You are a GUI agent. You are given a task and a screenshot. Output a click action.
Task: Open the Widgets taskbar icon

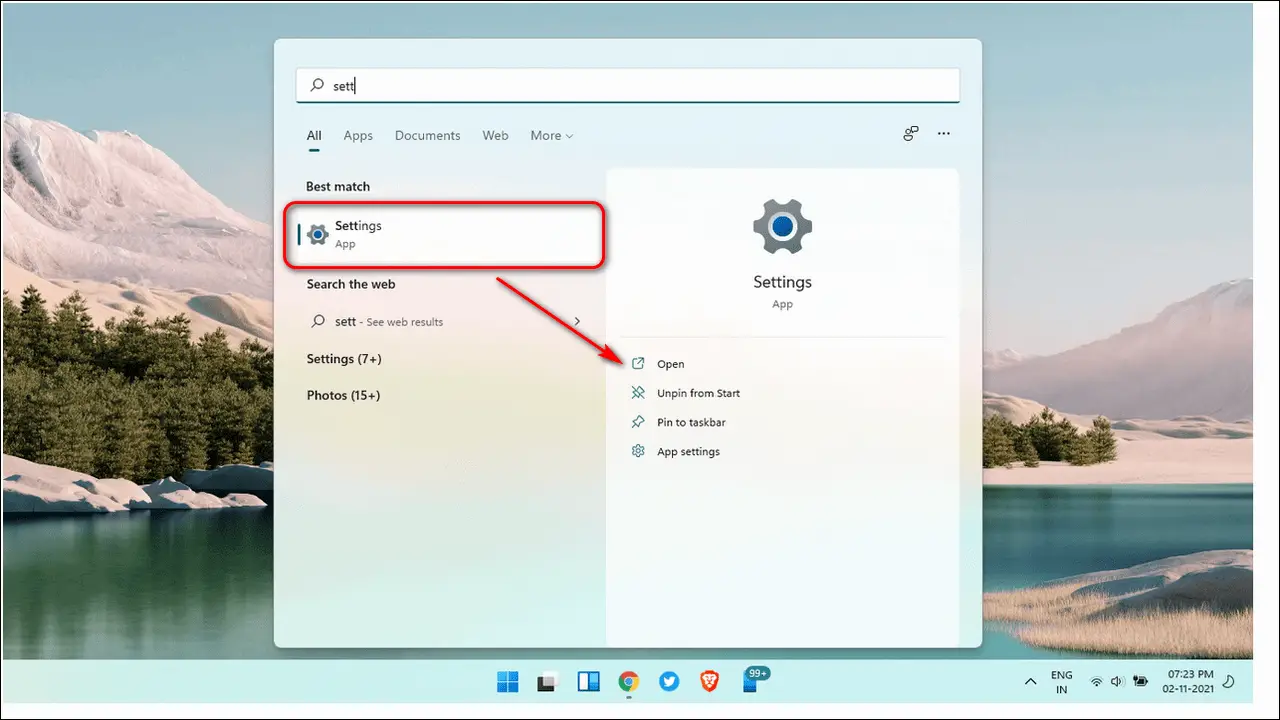(x=588, y=682)
